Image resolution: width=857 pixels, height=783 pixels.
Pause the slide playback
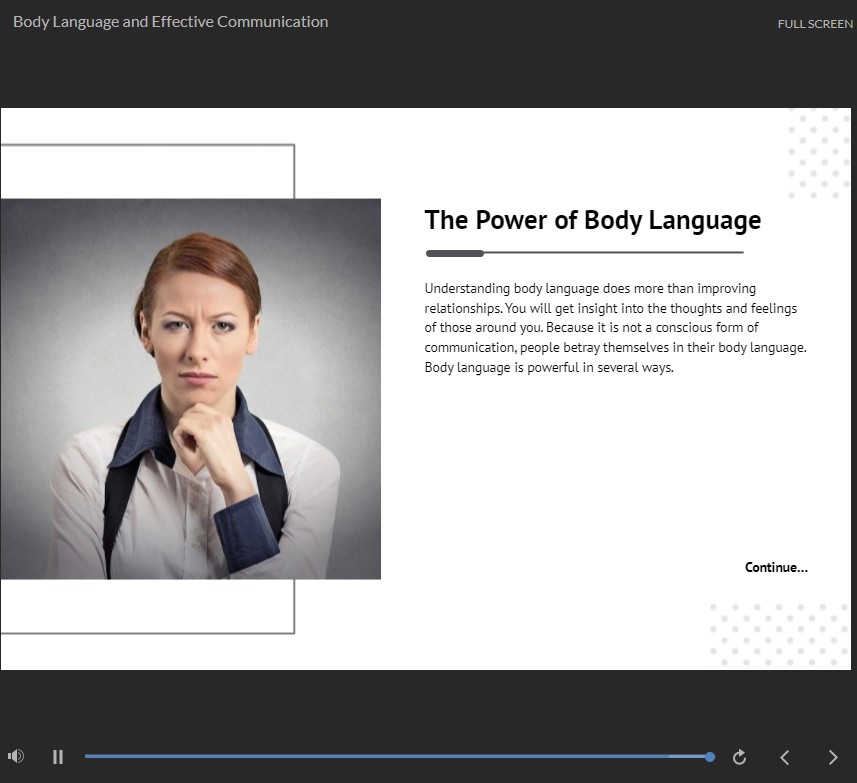[x=58, y=757]
